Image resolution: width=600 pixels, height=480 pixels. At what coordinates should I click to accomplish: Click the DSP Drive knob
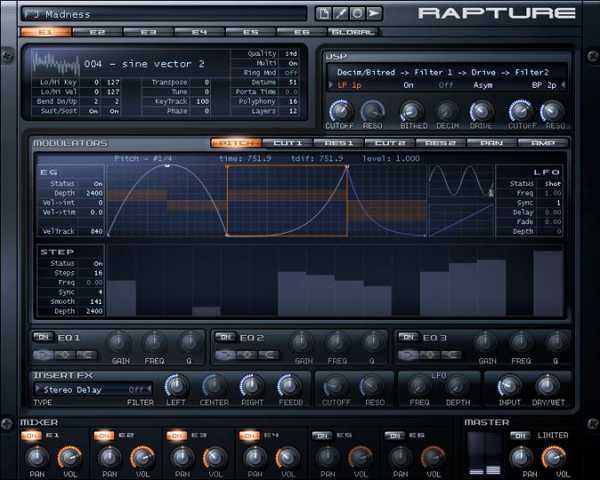coord(481,111)
